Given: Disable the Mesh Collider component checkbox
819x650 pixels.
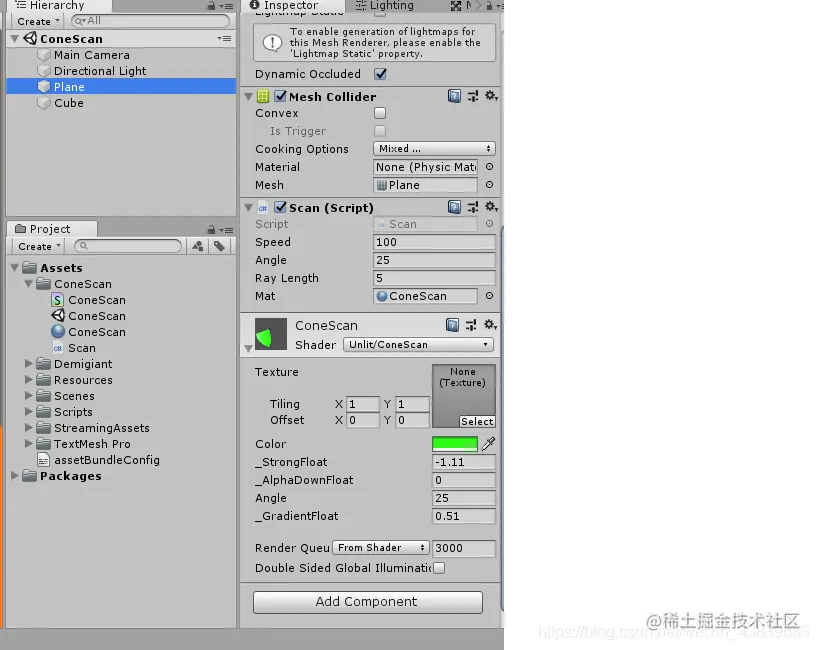Looking at the screenshot, I should [x=280, y=96].
